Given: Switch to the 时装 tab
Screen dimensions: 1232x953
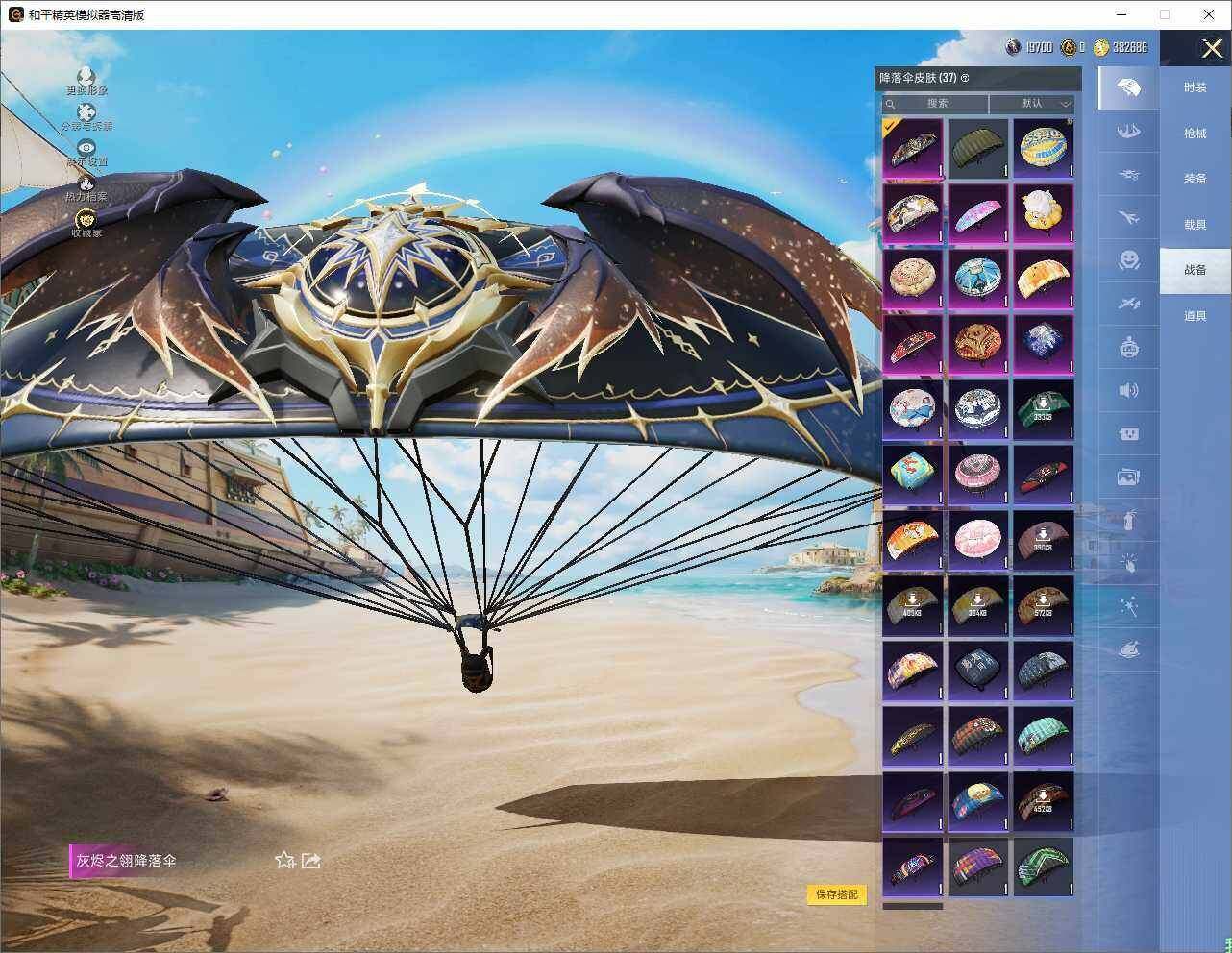Looking at the screenshot, I should pos(1195,87).
